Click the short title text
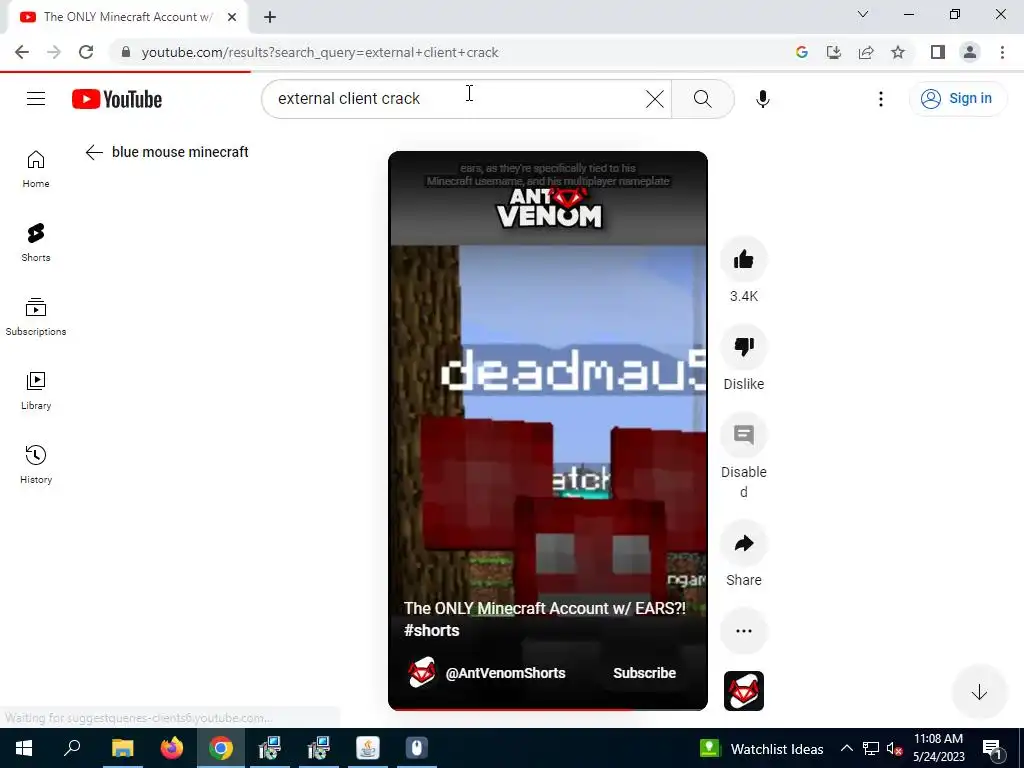This screenshot has width=1024, height=768. click(544, 618)
